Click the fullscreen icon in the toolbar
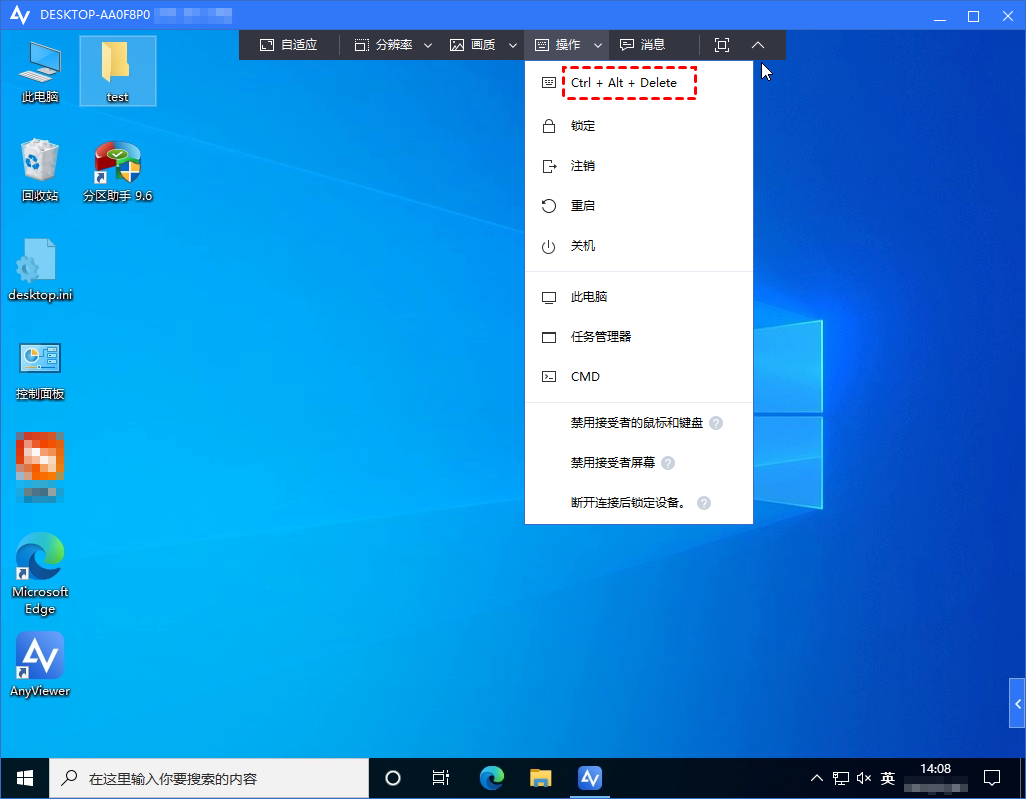This screenshot has width=1026, height=799. [722, 45]
